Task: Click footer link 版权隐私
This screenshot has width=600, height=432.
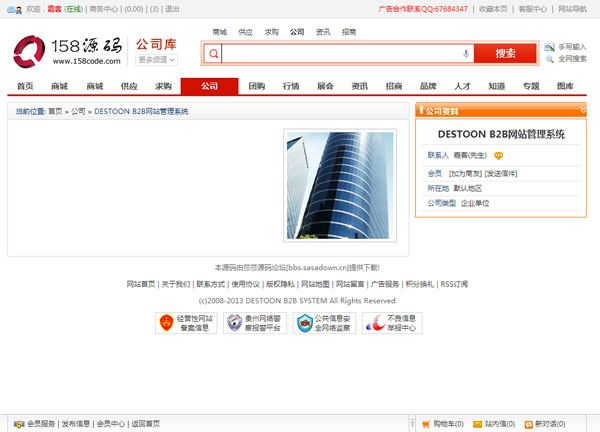Action: pyautogui.click(x=280, y=284)
